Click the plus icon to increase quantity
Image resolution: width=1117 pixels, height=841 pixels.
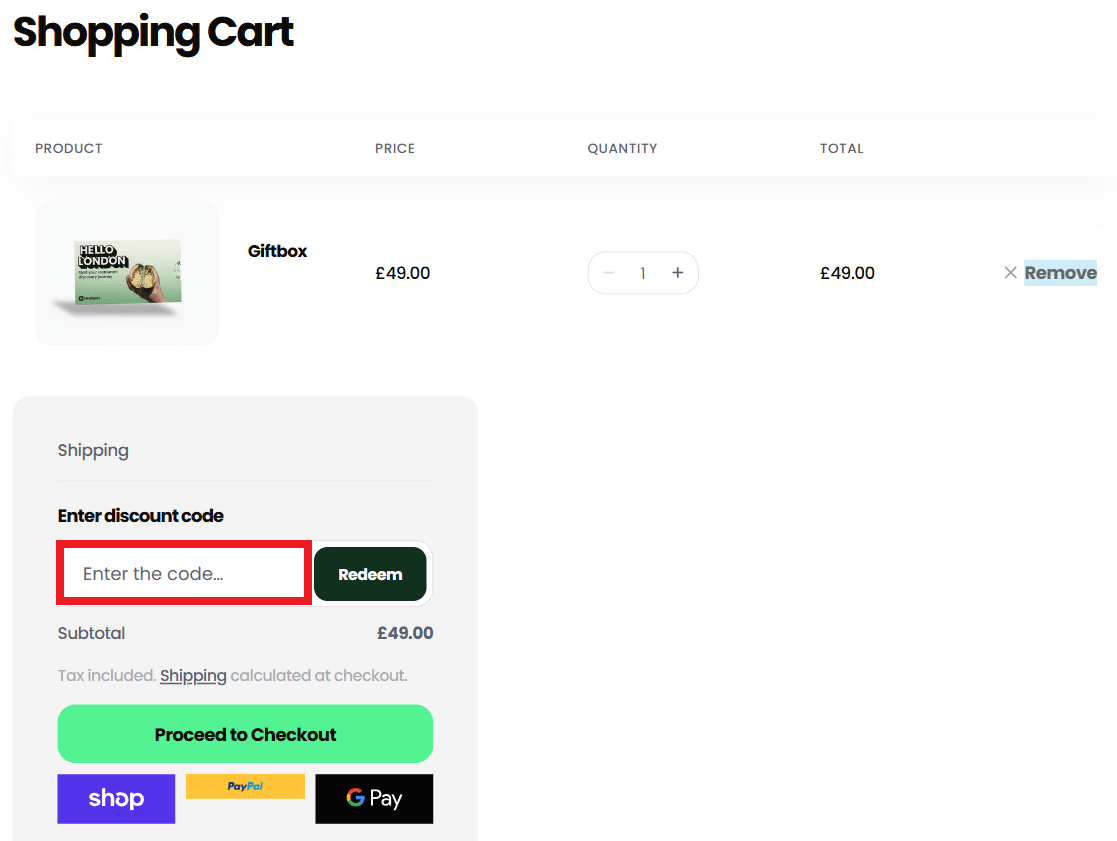[677, 272]
